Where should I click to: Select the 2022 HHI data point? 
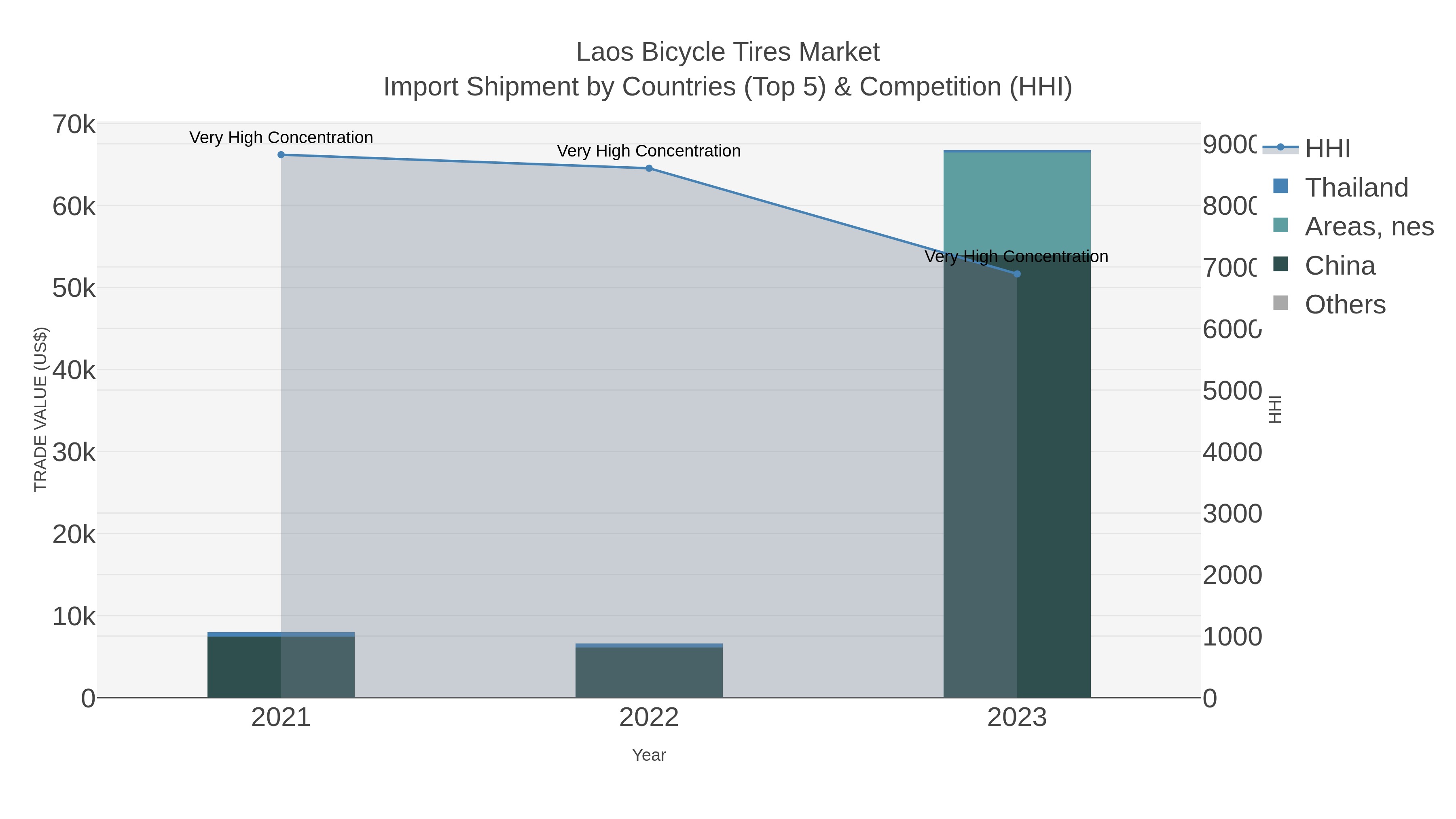pos(649,168)
